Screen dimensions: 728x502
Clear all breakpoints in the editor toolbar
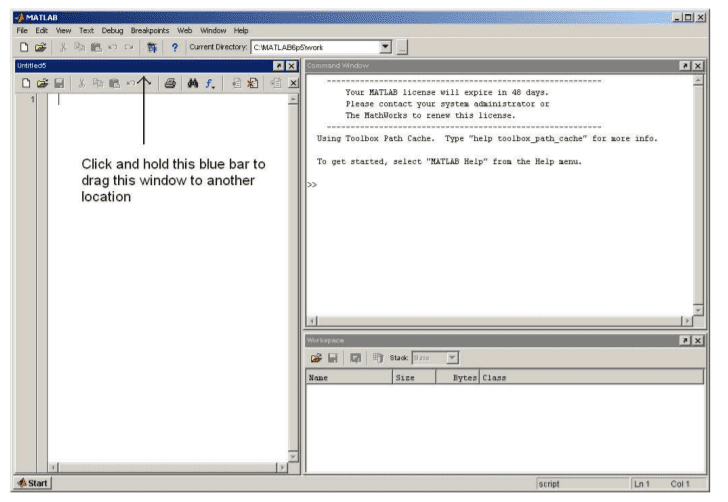[253, 83]
